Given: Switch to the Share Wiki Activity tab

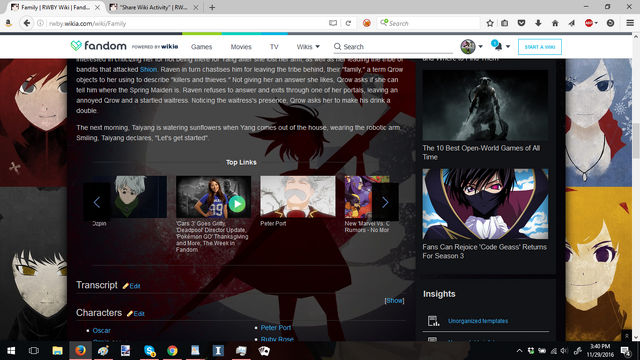Looking at the screenshot, I should [x=153, y=7].
